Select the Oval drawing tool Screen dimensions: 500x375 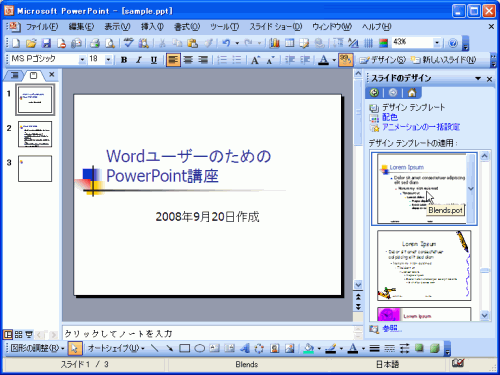click(x=199, y=348)
